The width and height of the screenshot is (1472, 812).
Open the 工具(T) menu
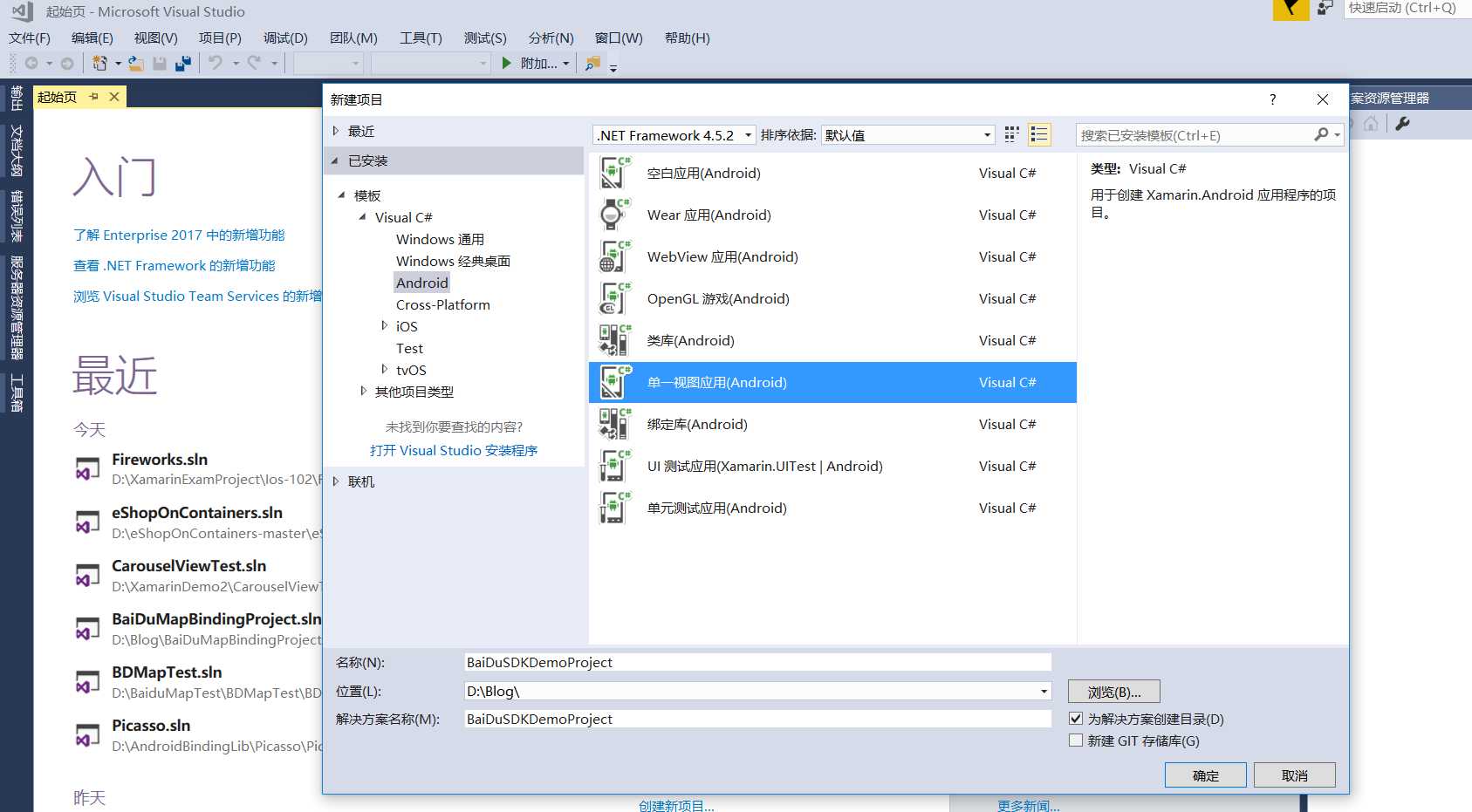click(421, 38)
